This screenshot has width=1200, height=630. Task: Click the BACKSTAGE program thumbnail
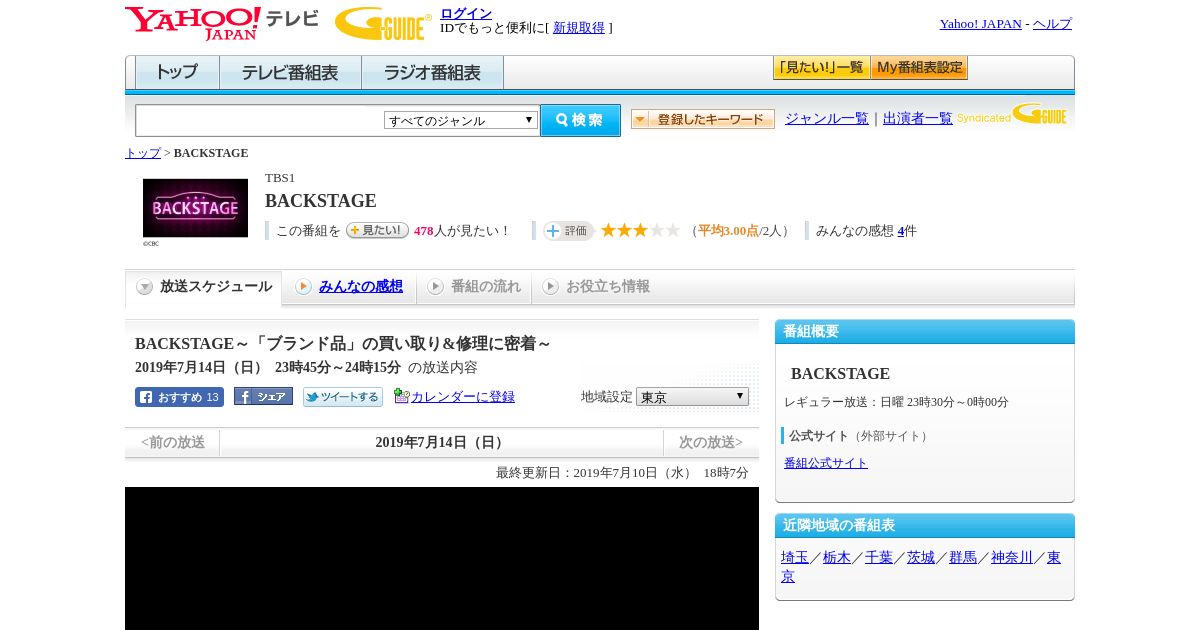tap(195, 208)
